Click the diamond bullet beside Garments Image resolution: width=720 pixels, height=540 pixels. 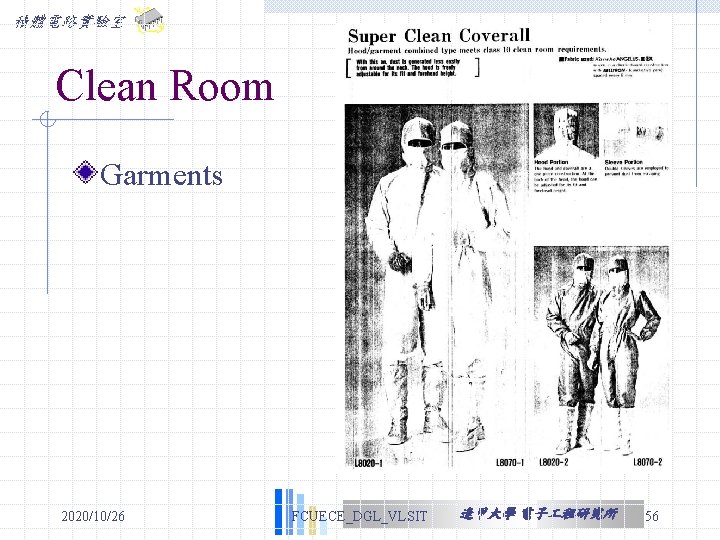click(x=85, y=172)
